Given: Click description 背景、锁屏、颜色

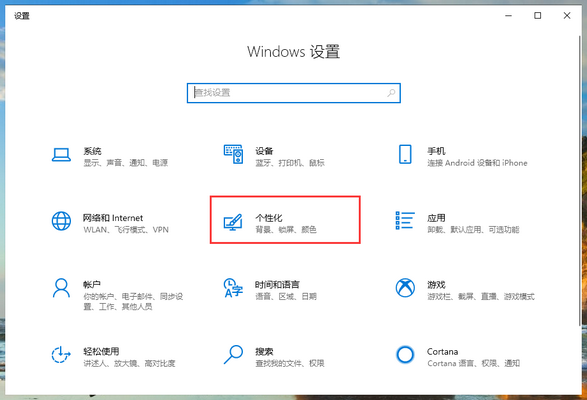Looking at the screenshot, I should 286,230.
